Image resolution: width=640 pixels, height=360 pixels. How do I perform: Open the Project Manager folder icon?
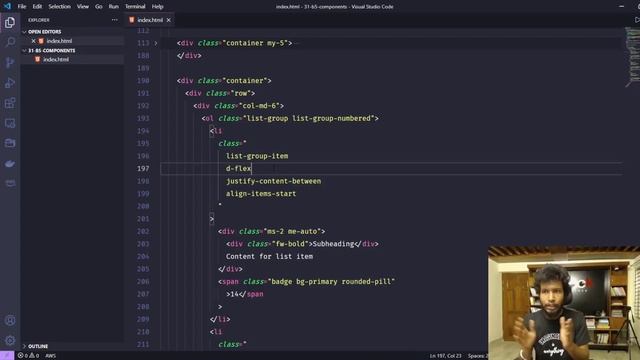pyautogui.click(x=10, y=143)
